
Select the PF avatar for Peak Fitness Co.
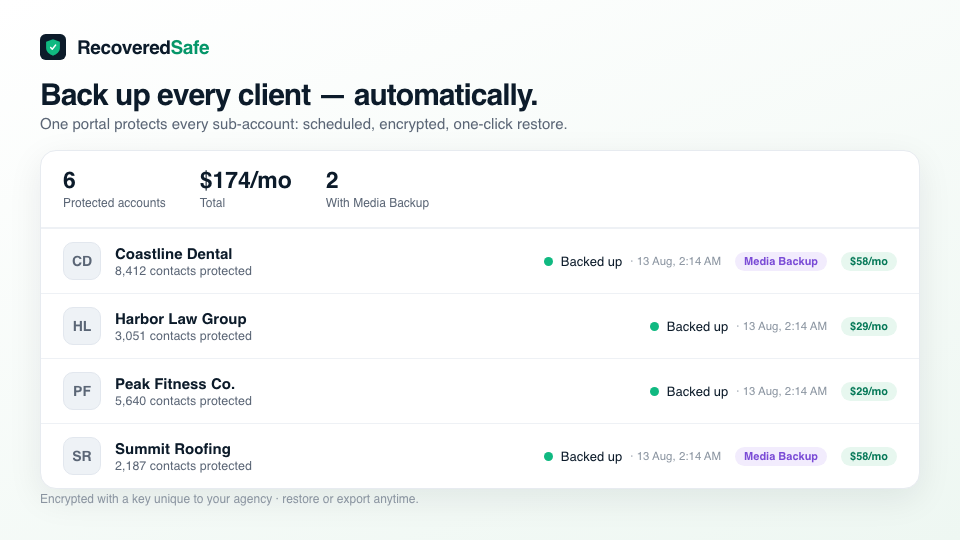click(x=82, y=391)
